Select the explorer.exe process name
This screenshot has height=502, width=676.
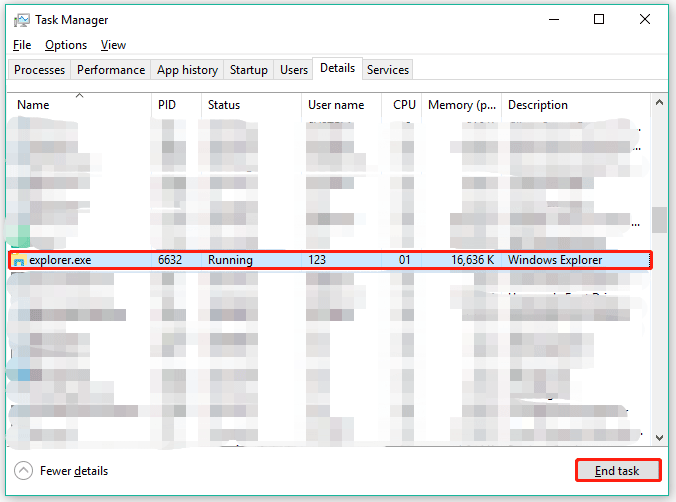[60, 260]
